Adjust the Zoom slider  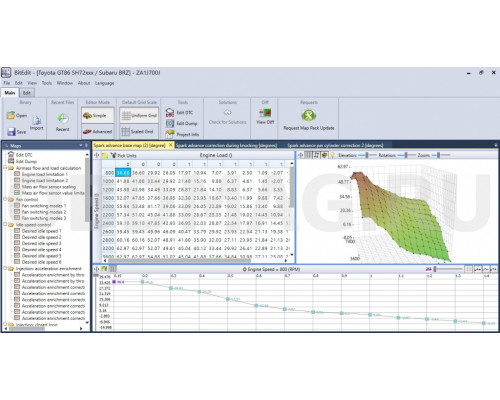pyautogui.click(x=441, y=155)
